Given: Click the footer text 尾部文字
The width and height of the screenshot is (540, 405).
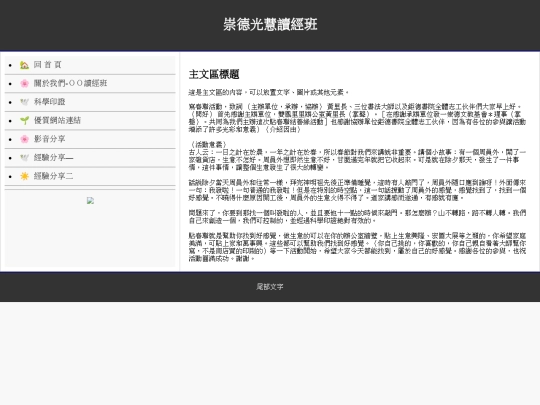Looking at the screenshot, I should tap(270, 287).
